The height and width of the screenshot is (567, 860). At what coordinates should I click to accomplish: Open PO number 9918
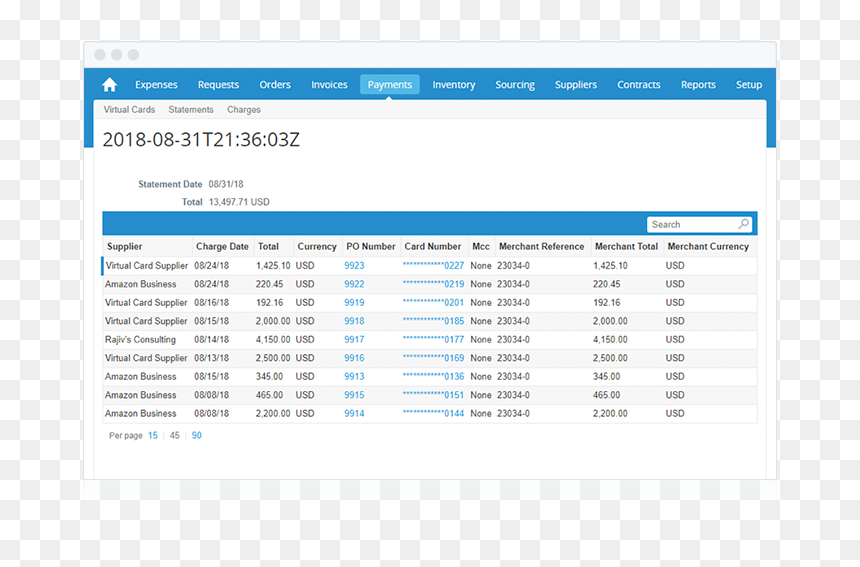tap(354, 321)
